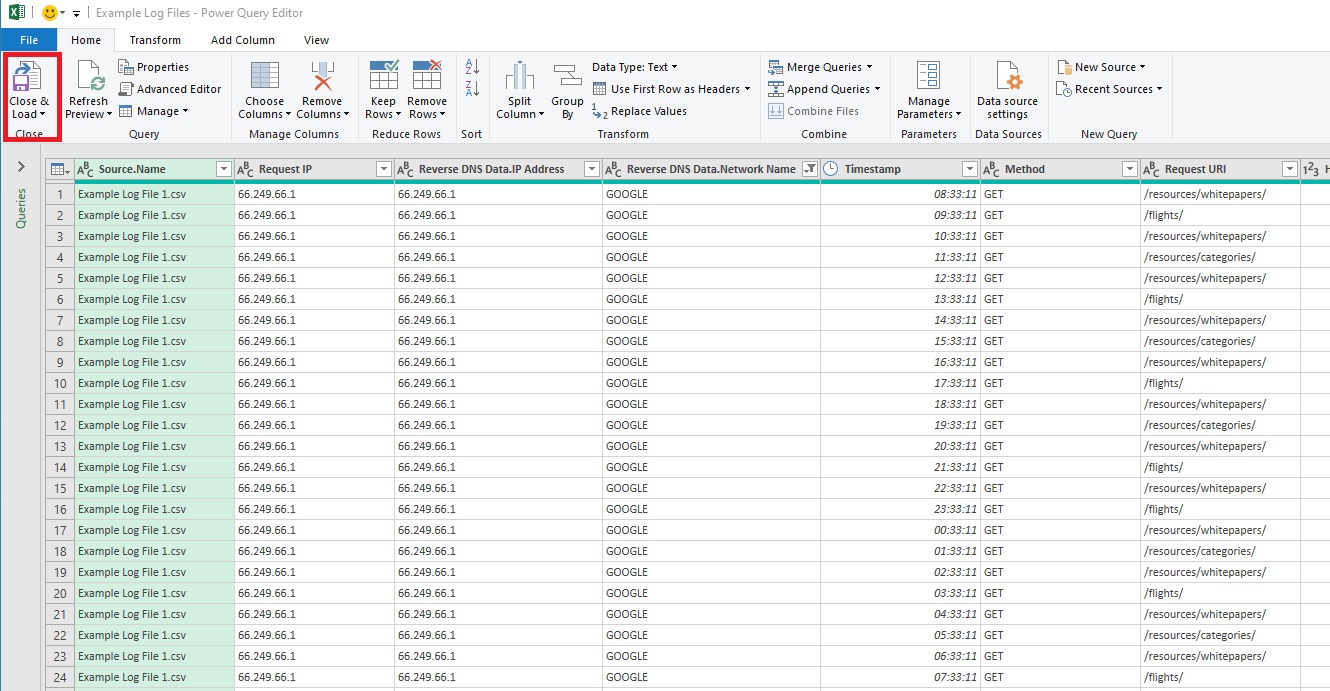Switch to the Transform ribbon tab
The height and width of the screenshot is (691, 1330).
tap(155, 40)
